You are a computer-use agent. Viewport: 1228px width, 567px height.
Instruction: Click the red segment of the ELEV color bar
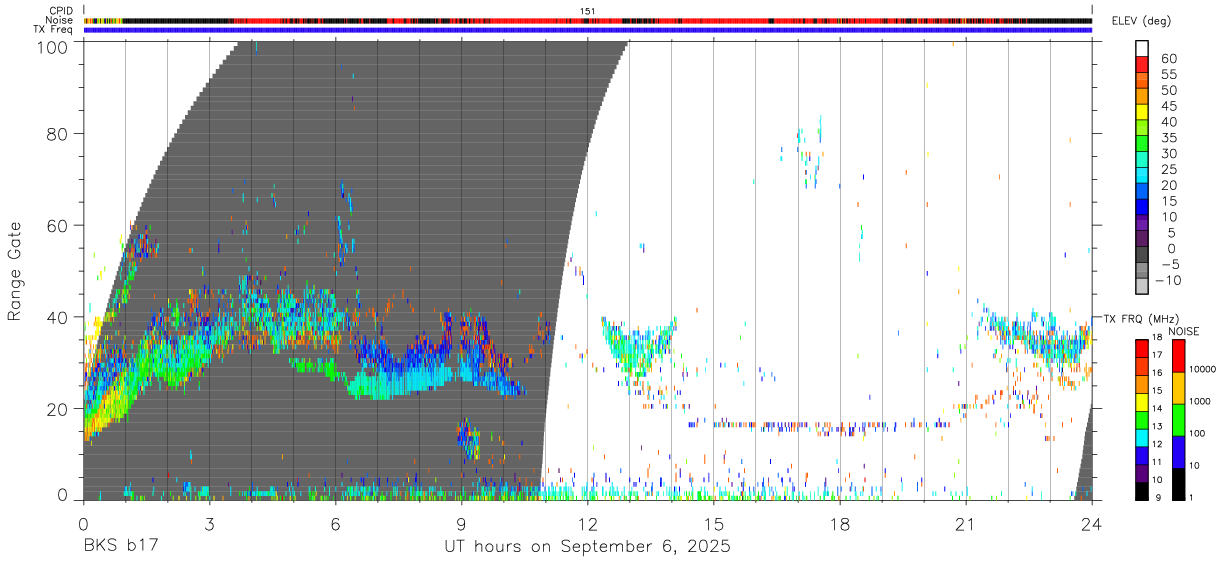click(1143, 64)
